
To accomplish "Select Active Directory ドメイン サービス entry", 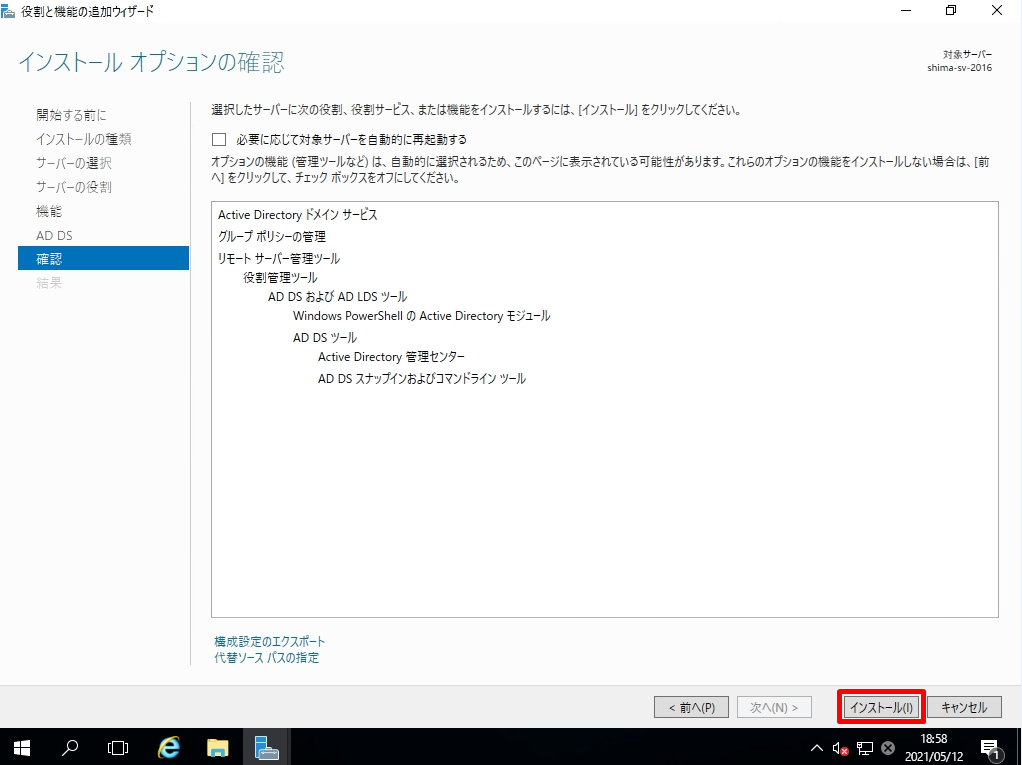I will pyautogui.click(x=298, y=214).
